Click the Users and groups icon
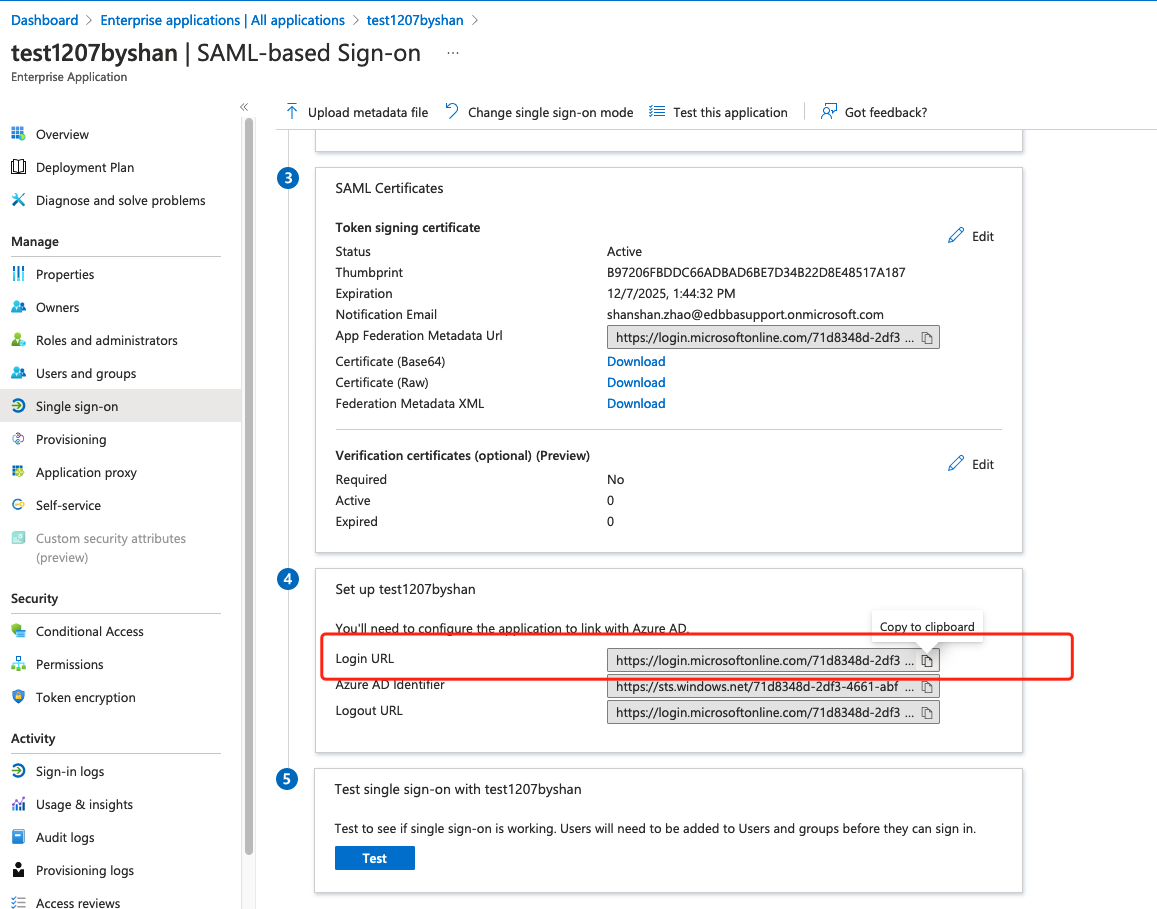This screenshot has width=1157, height=909. coord(18,373)
